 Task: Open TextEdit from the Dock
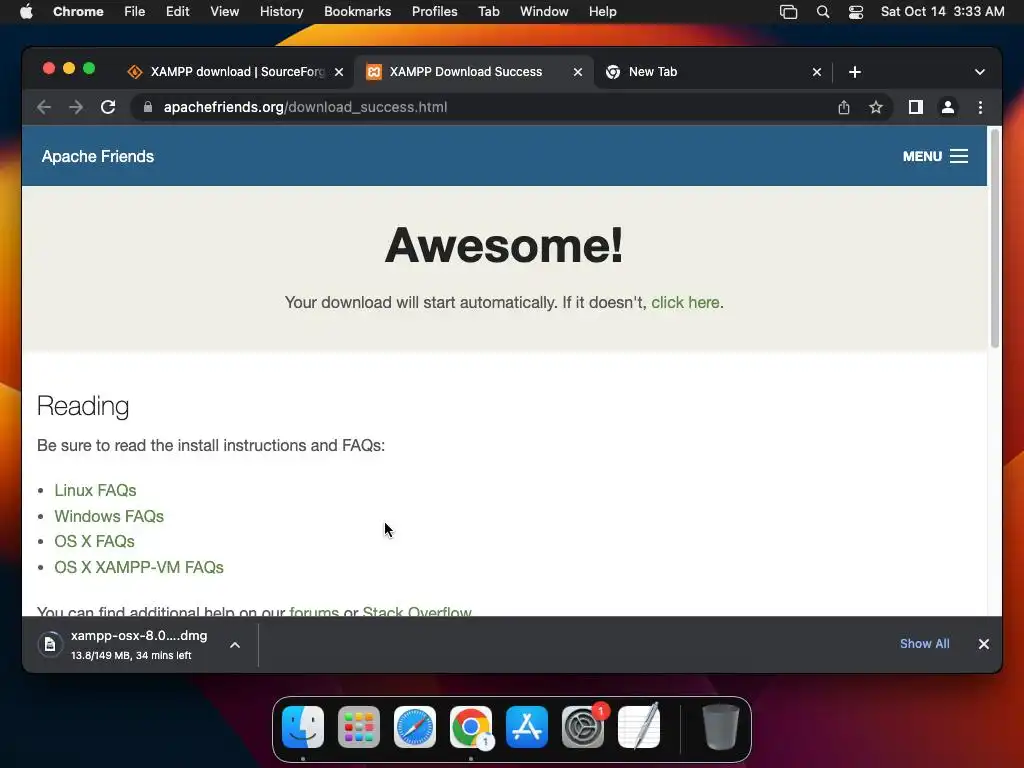click(x=639, y=727)
